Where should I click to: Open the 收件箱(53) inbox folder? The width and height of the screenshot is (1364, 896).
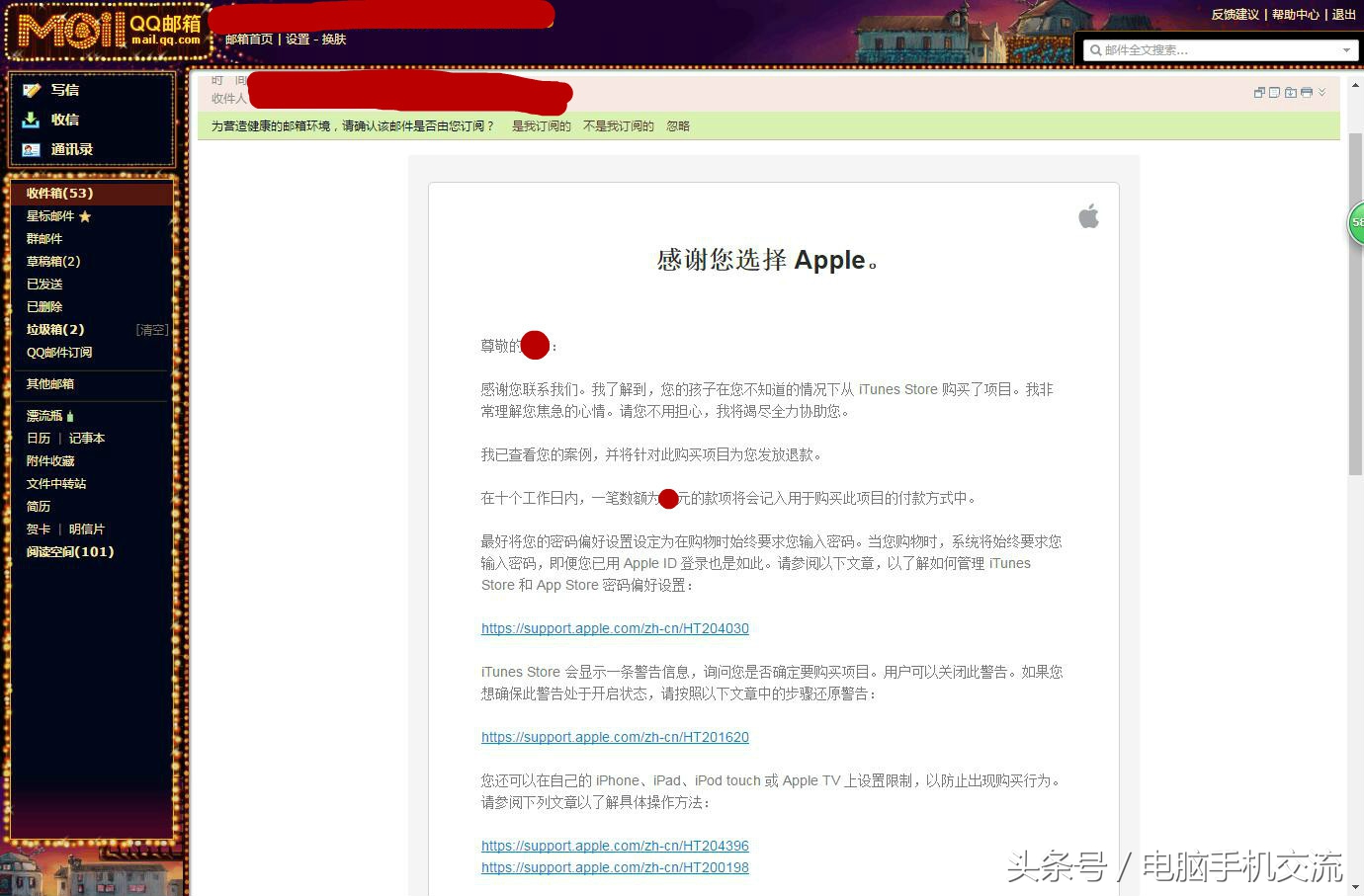coord(59,193)
